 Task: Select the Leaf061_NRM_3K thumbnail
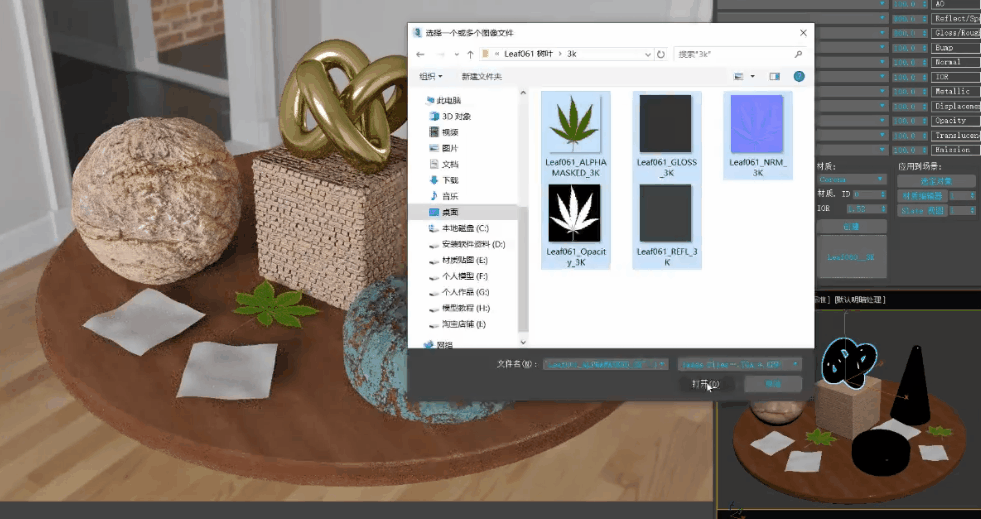(758, 135)
